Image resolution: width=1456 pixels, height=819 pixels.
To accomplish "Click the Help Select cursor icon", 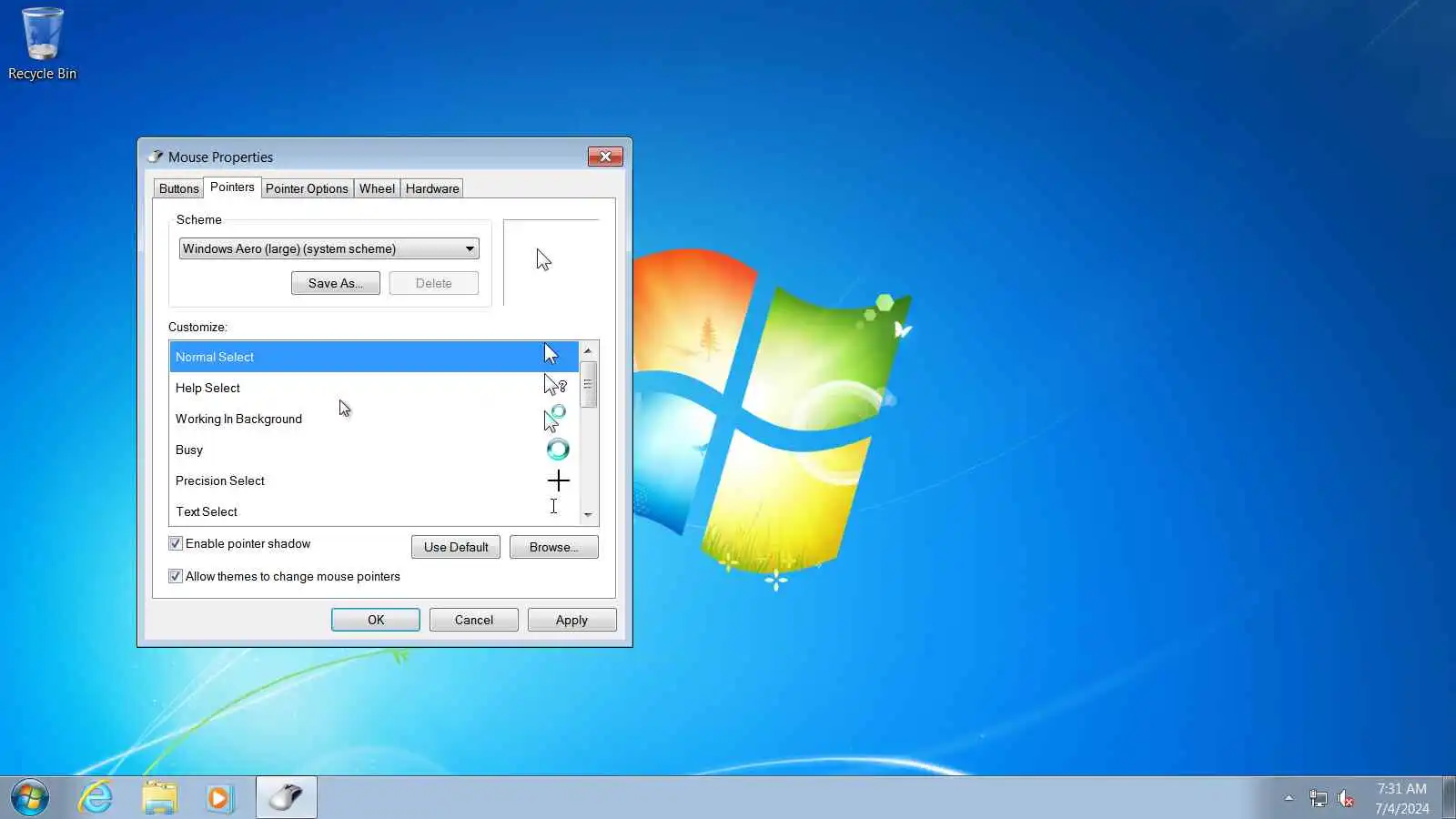I will [x=555, y=385].
